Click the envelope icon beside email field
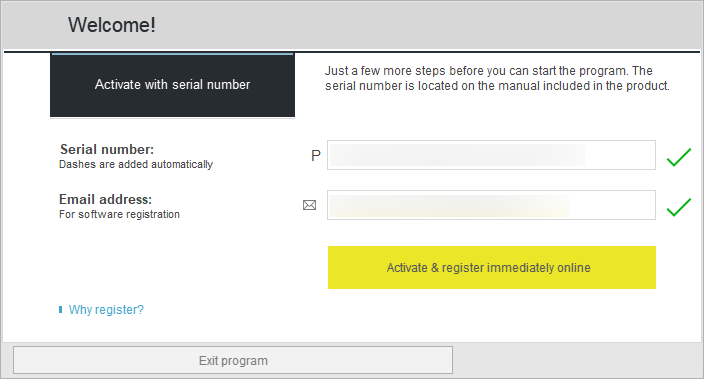The height and width of the screenshot is (379, 704). coord(309,205)
